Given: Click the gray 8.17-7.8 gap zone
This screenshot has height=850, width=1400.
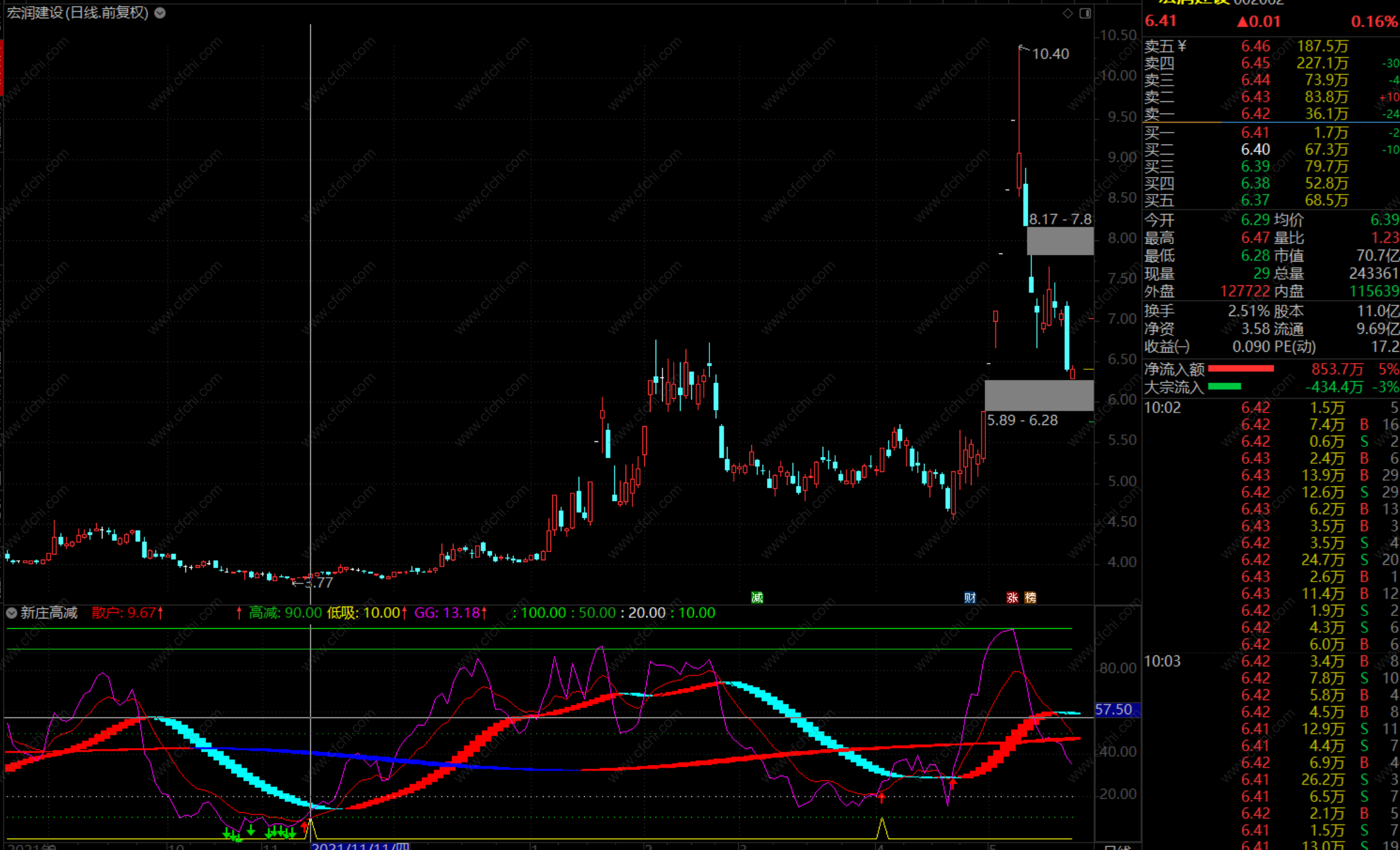Looking at the screenshot, I should (x=1060, y=241).
